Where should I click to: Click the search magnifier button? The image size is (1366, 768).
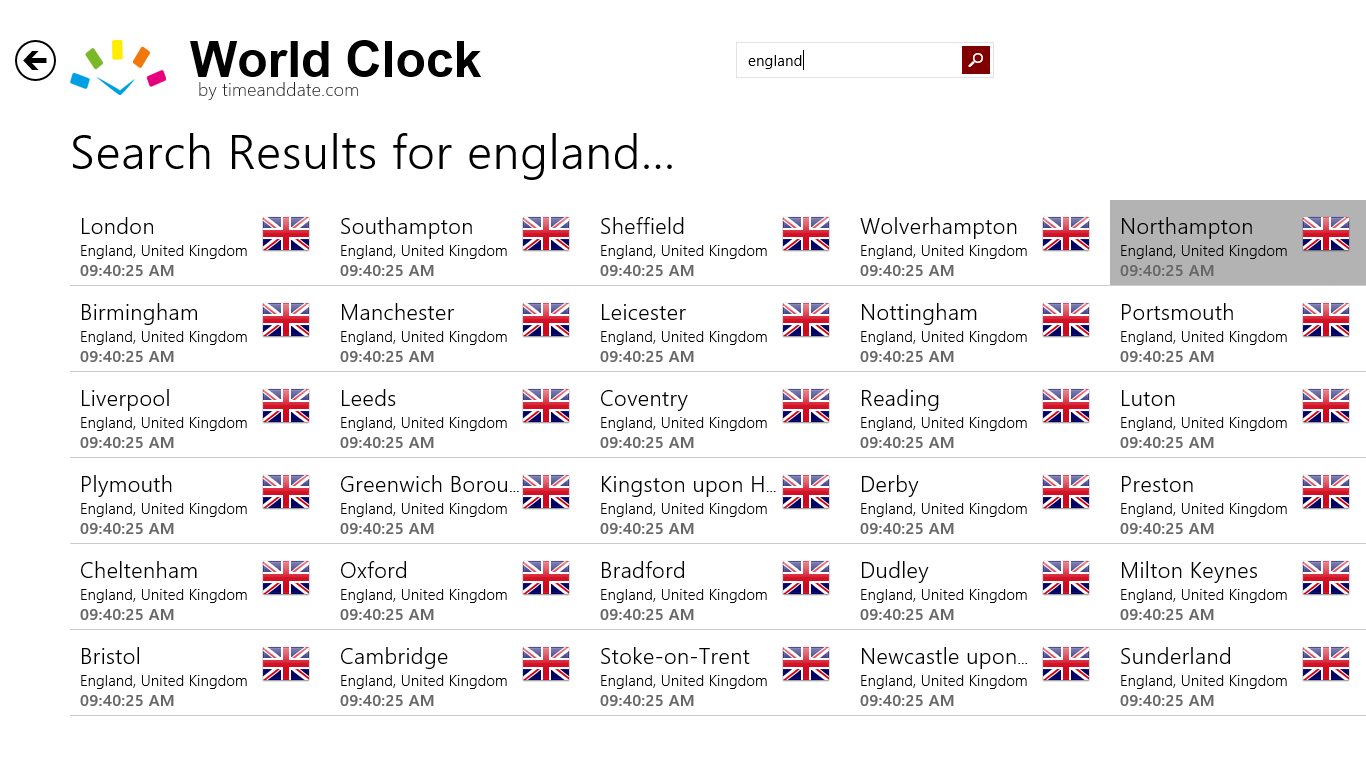coord(976,60)
